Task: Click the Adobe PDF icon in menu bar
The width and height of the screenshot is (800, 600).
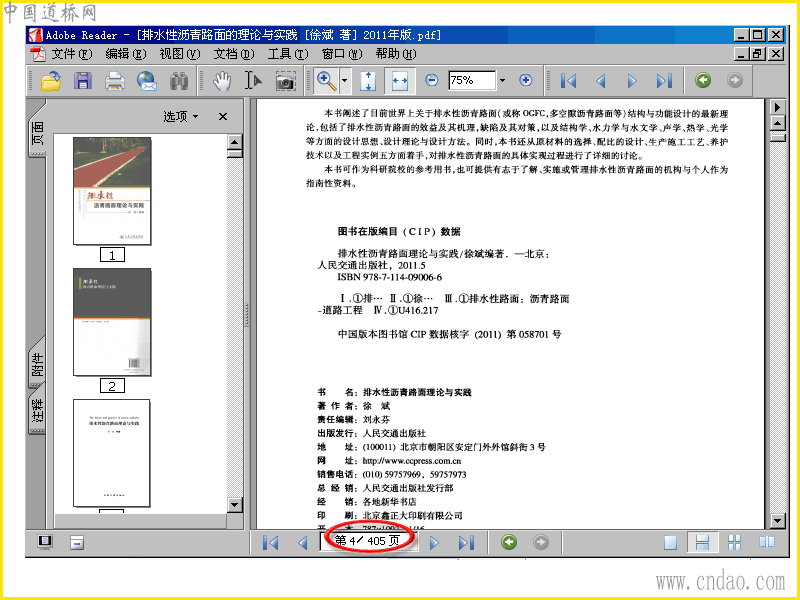Action: [x=38, y=54]
